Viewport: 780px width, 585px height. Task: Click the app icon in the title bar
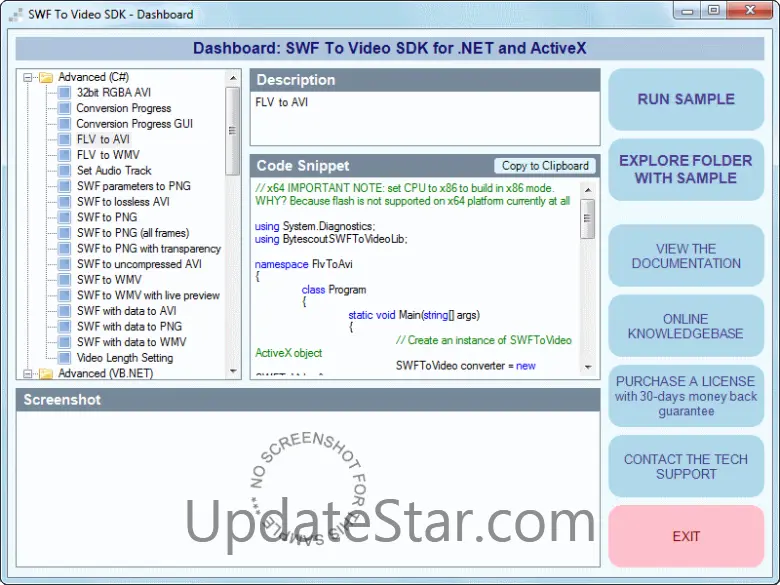coord(15,14)
